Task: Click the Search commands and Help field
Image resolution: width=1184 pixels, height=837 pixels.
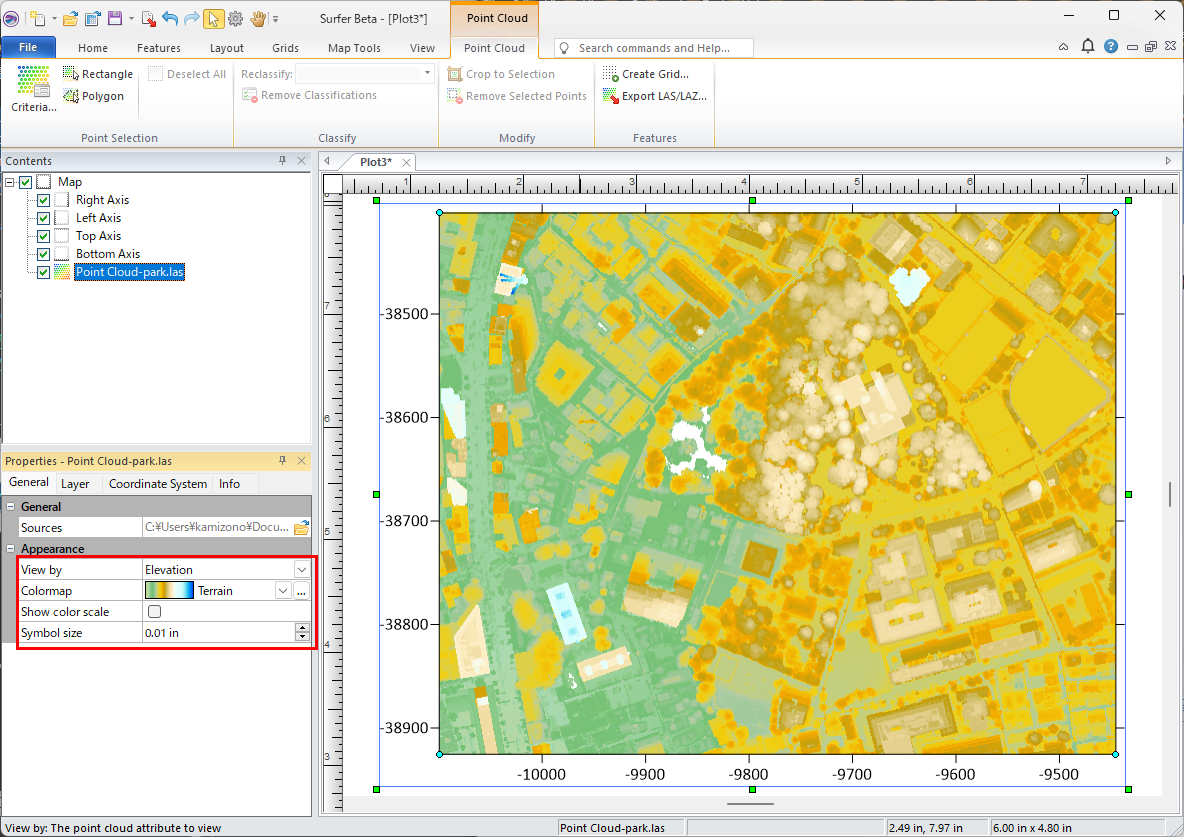Action: (654, 48)
